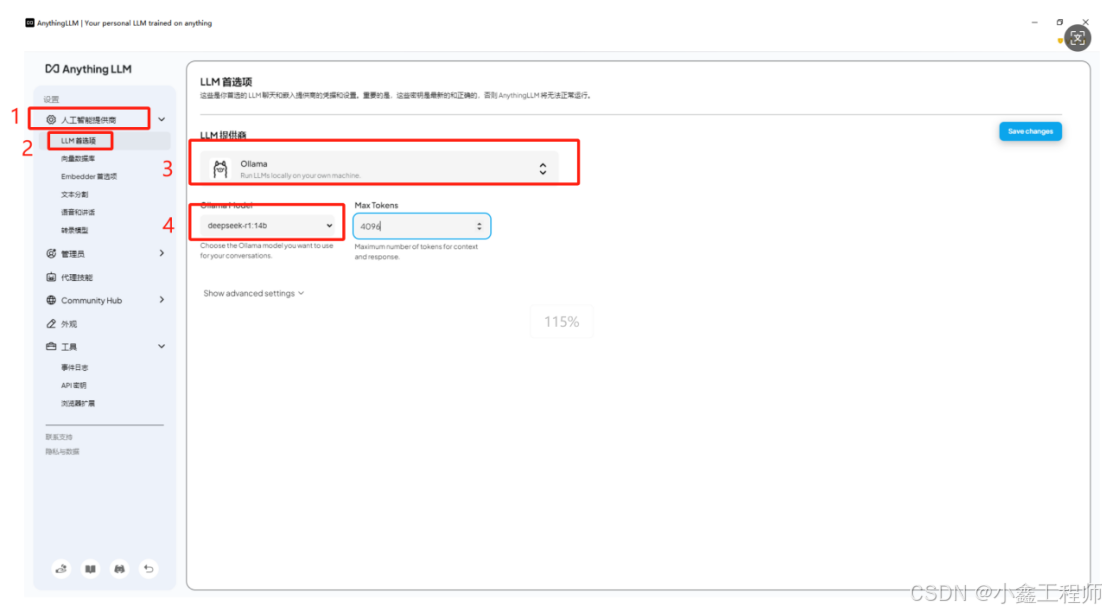
Task: Expand the 管理员 admin section chevron
Action: pyautogui.click(x=162, y=253)
